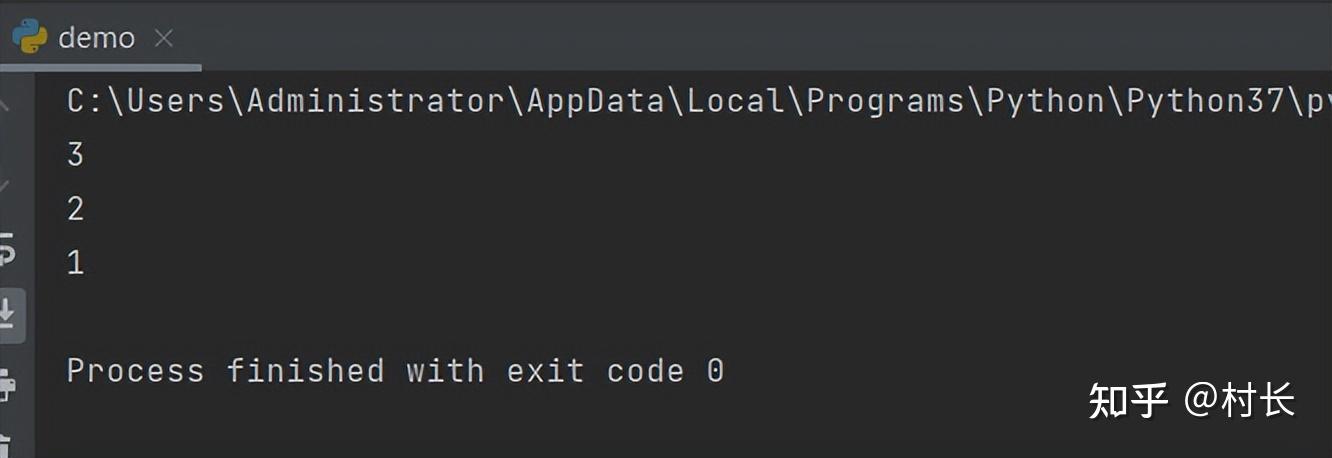Clear all console output with trash icon
Image resolution: width=1332 pixels, height=458 pixels.
pyautogui.click(x=7, y=445)
